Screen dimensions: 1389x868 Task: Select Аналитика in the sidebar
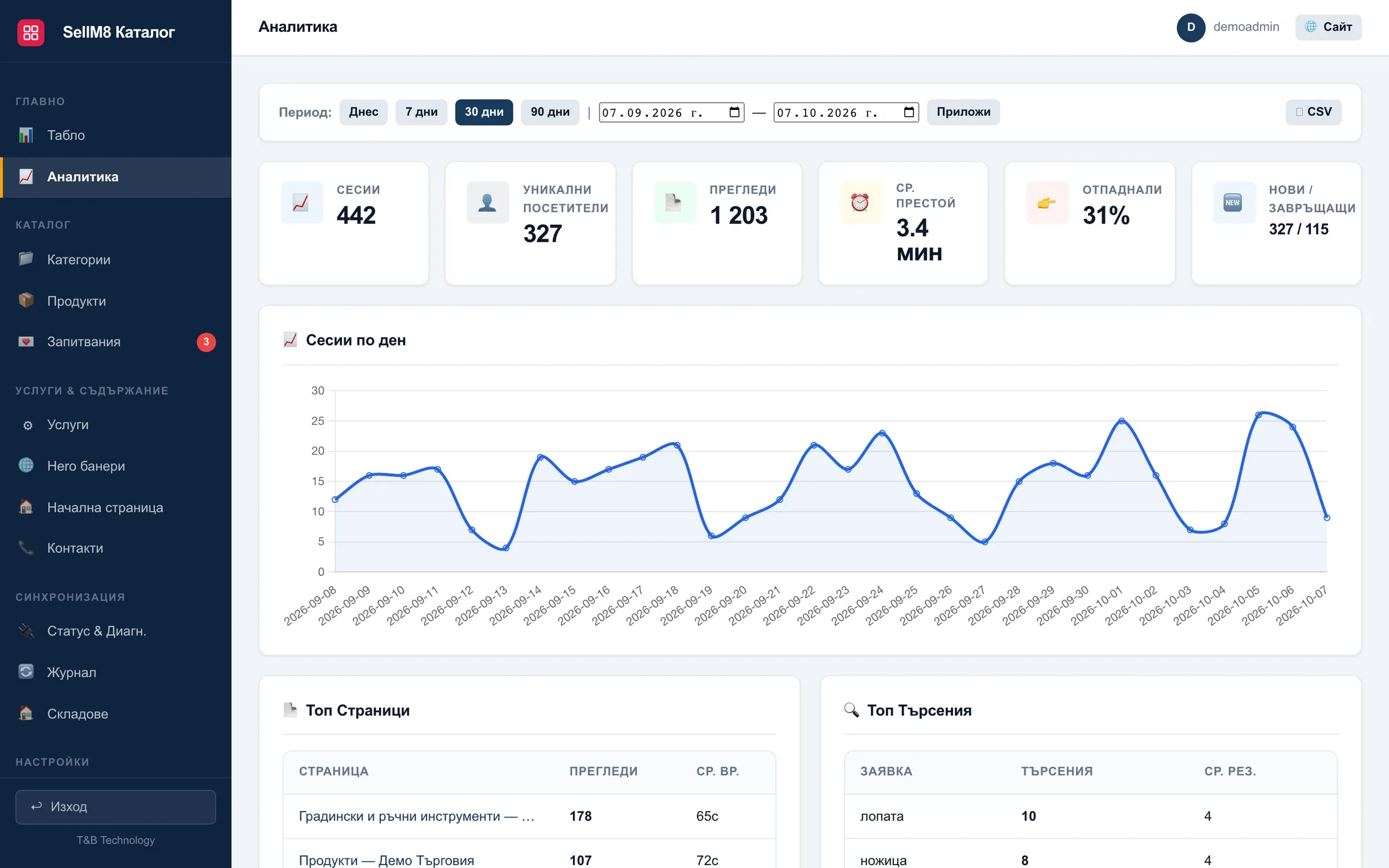(116, 177)
